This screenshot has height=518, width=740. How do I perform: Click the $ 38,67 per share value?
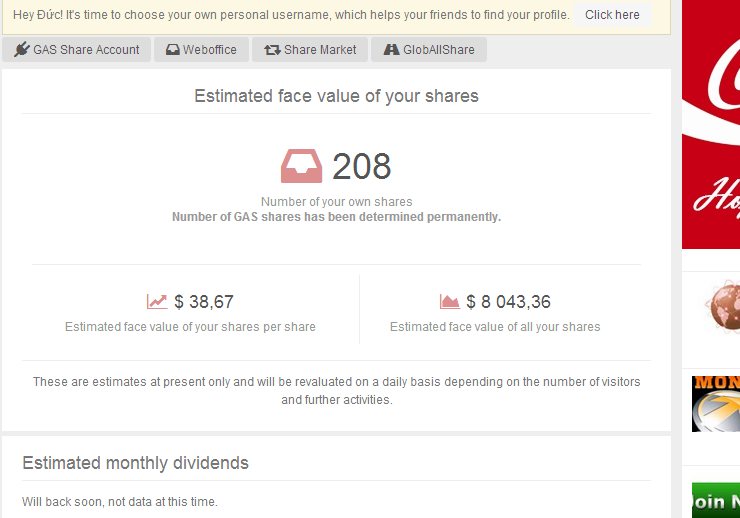204,302
